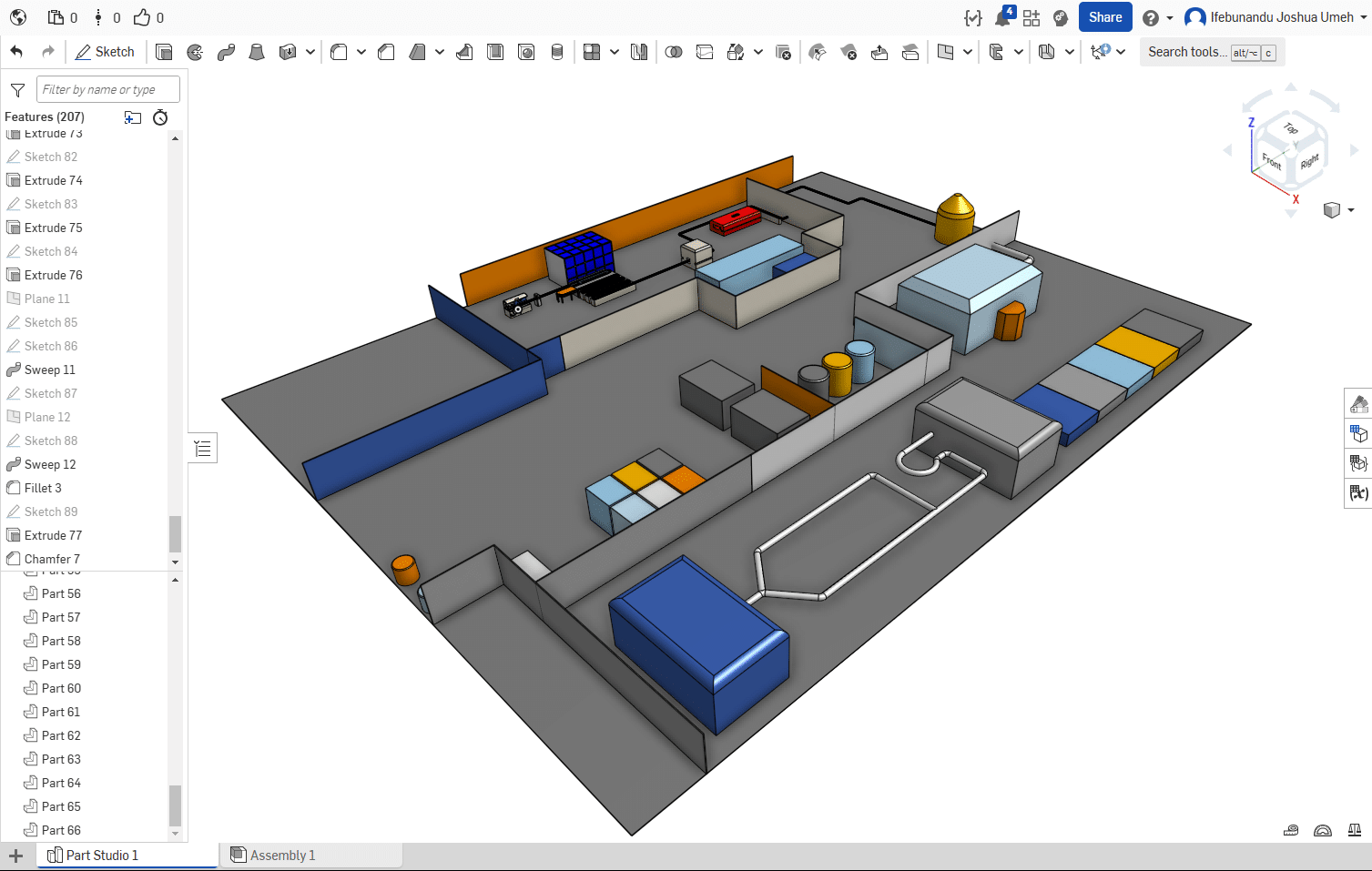Image resolution: width=1372 pixels, height=871 pixels.
Task: Select the Extrude tool in the toolbar
Action: tap(164, 52)
